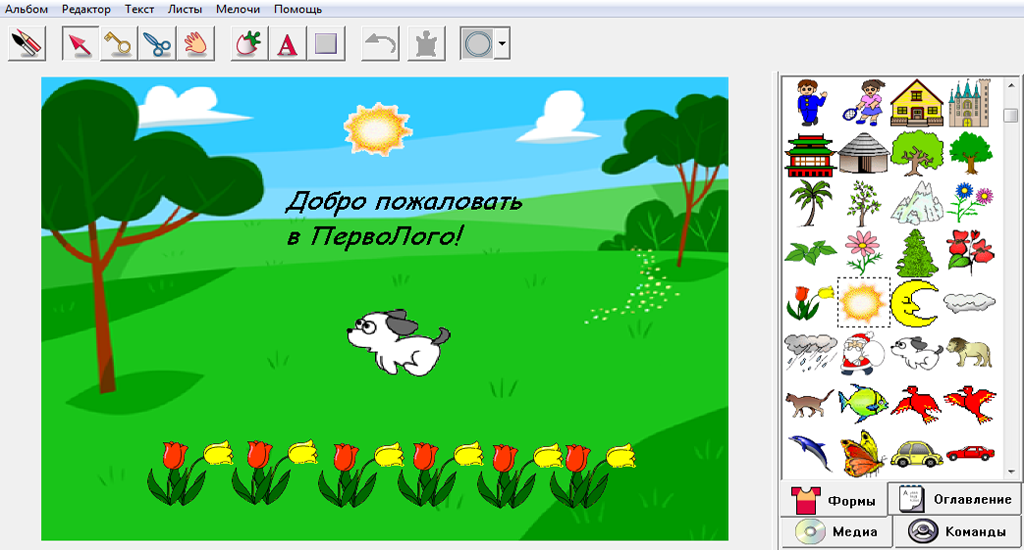
Task: Pick the Santa Claus shape
Action: click(861, 353)
